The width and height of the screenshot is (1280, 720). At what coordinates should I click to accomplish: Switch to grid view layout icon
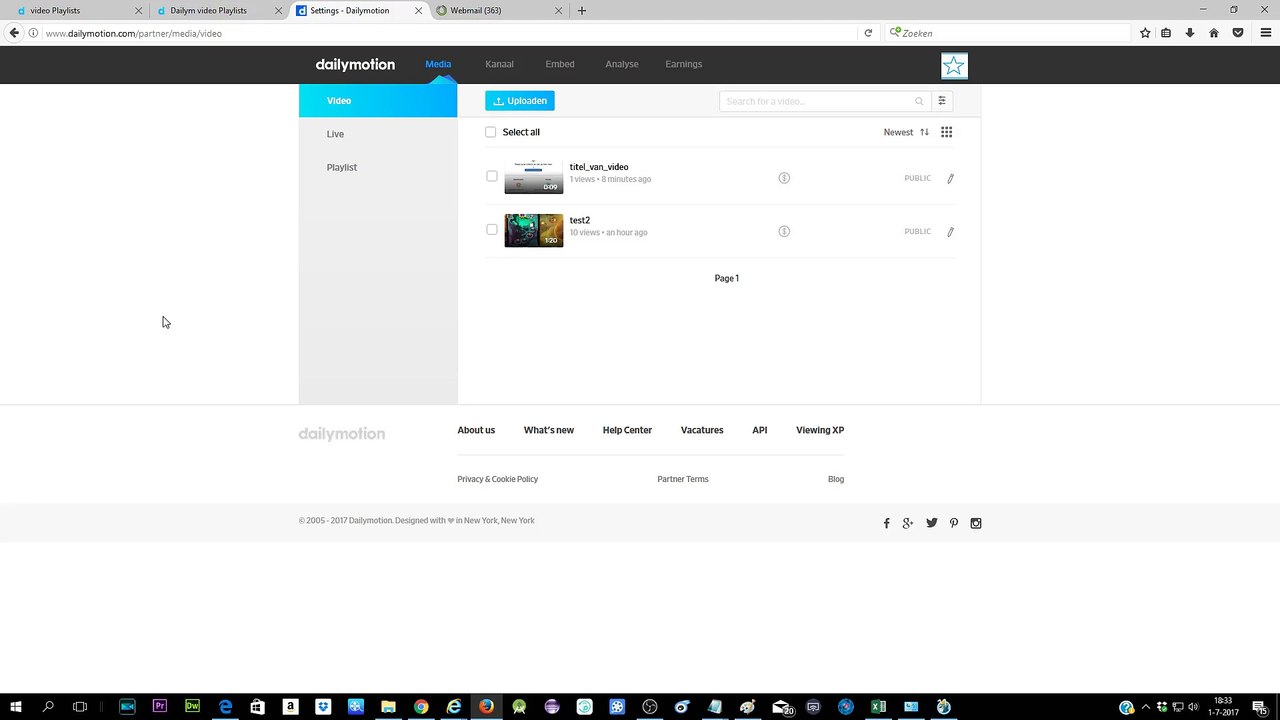click(946, 132)
